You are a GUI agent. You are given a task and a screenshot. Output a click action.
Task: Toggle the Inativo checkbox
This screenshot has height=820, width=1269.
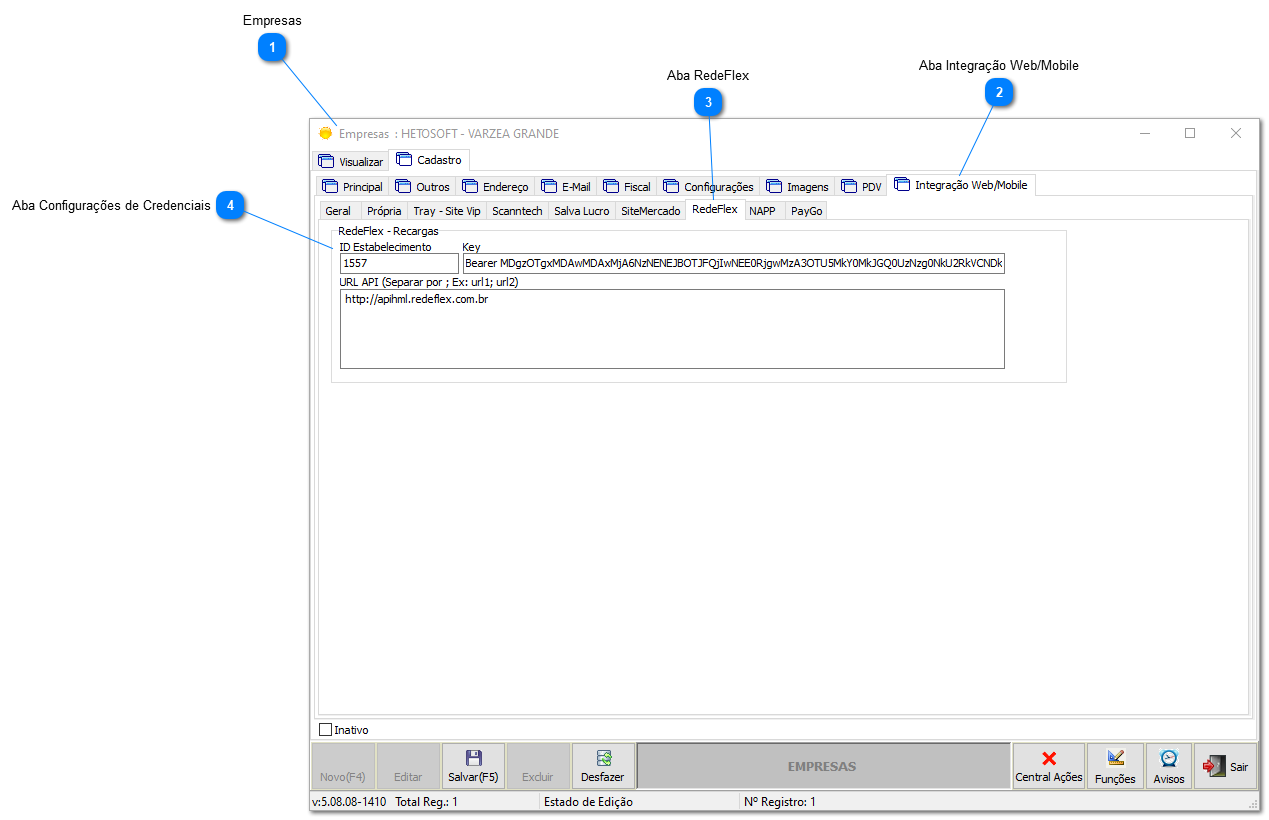tap(325, 730)
